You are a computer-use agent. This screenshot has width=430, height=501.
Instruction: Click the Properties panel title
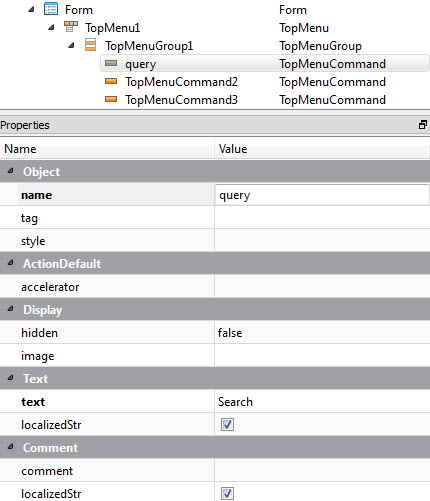[x=25, y=125]
